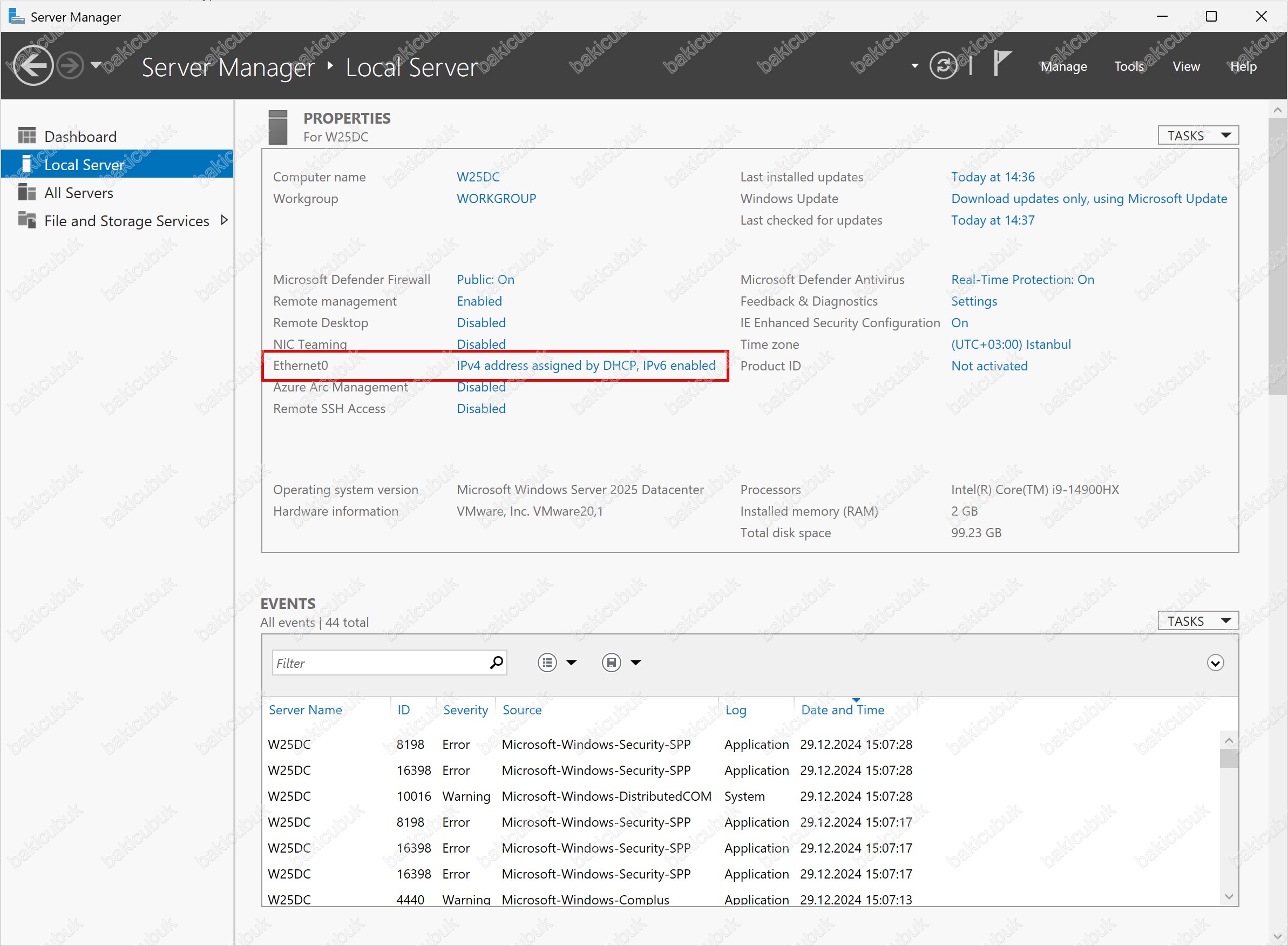The height and width of the screenshot is (946, 1288).
Task: Click the back navigation arrow
Action: (32, 66)
